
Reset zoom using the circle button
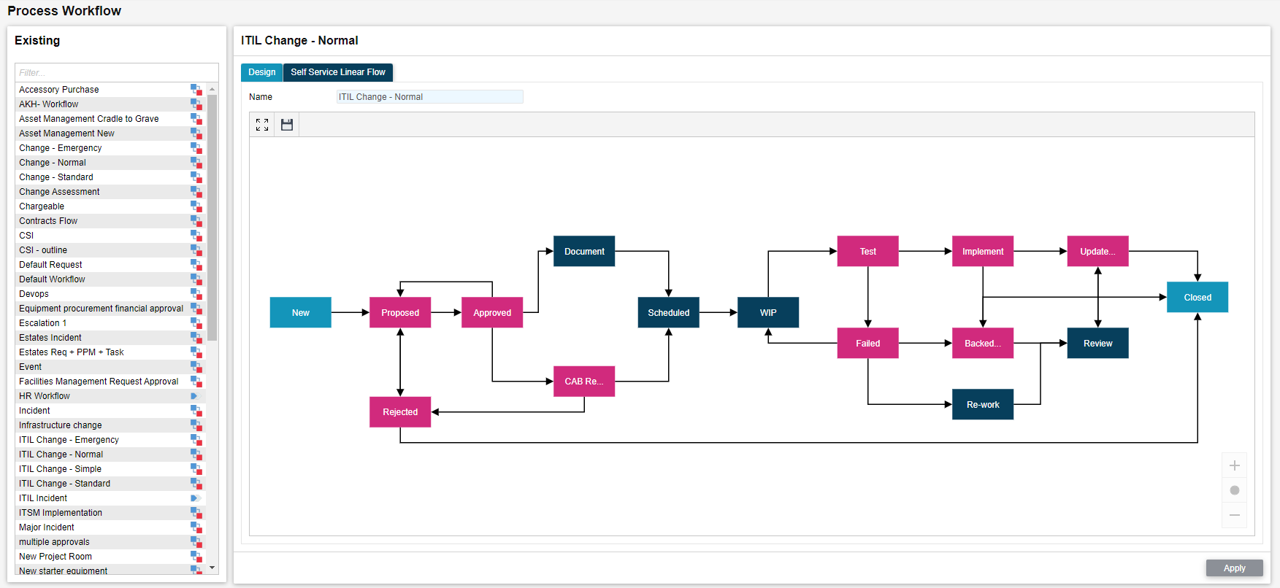[x=1234, y=490]
